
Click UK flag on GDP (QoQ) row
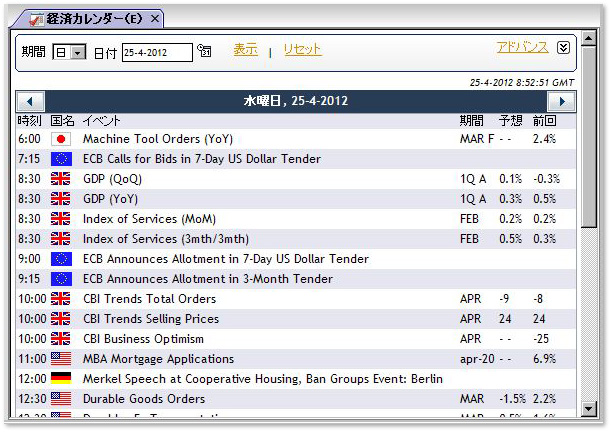61,179
